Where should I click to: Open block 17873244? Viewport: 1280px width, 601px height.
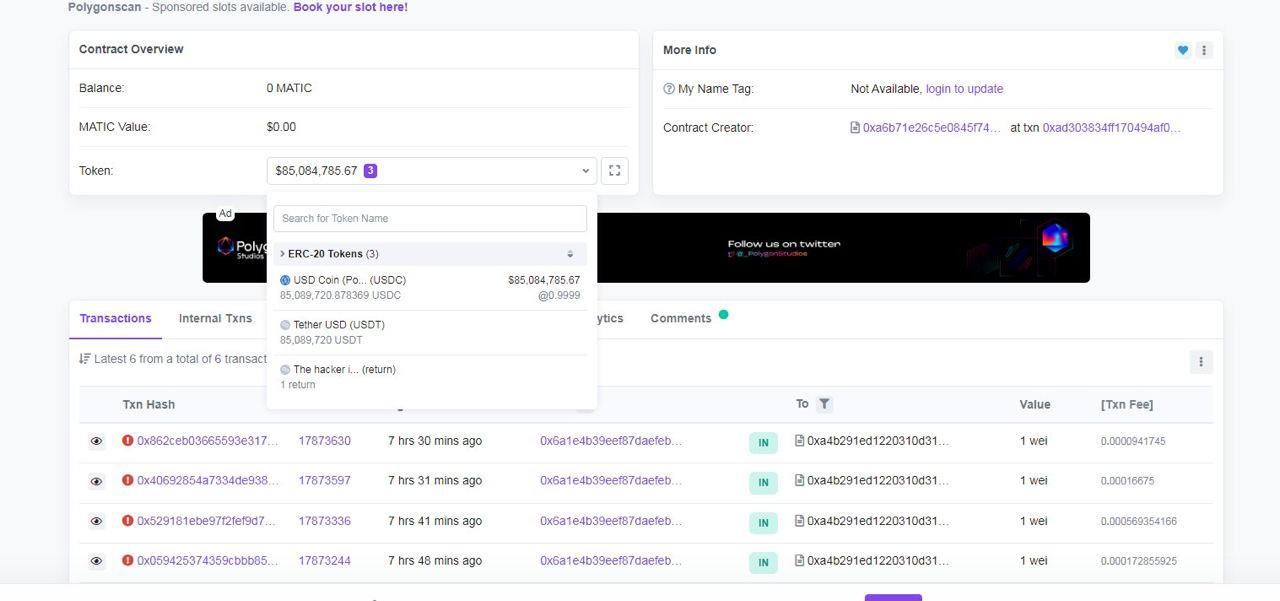tap(324, 561)
